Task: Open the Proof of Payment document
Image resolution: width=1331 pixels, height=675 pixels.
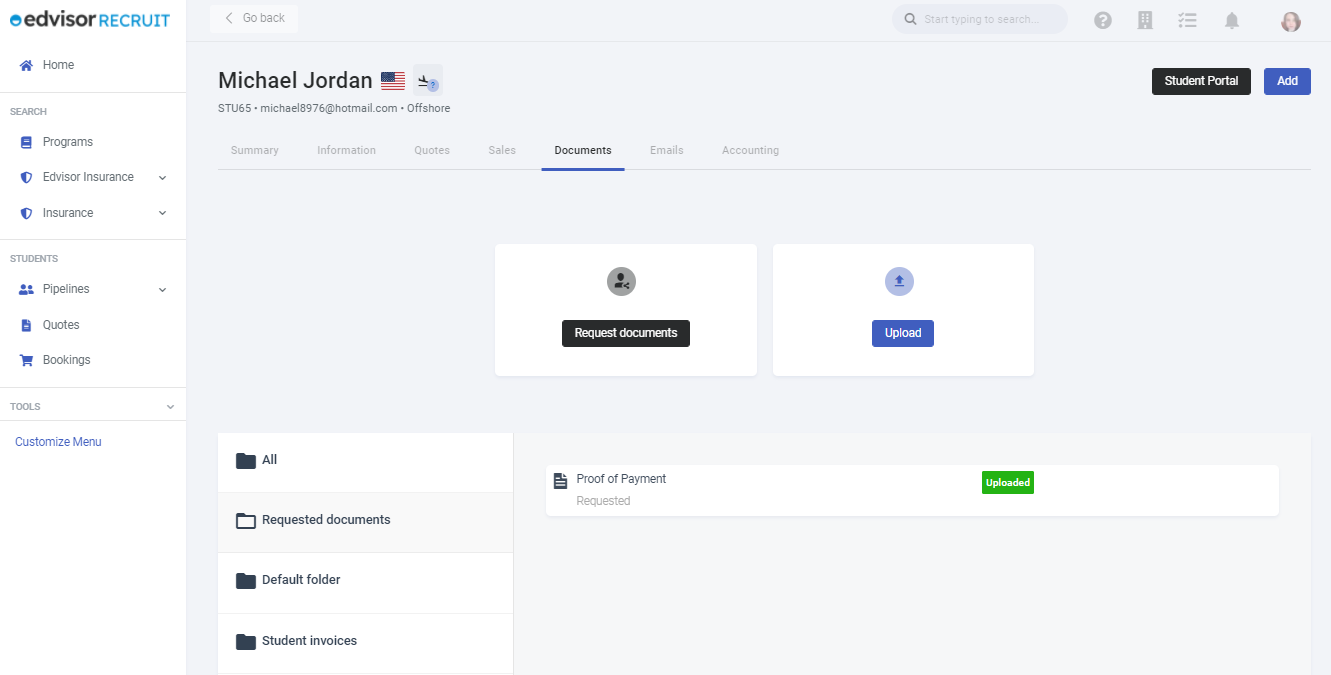Action: coord(912,490)
